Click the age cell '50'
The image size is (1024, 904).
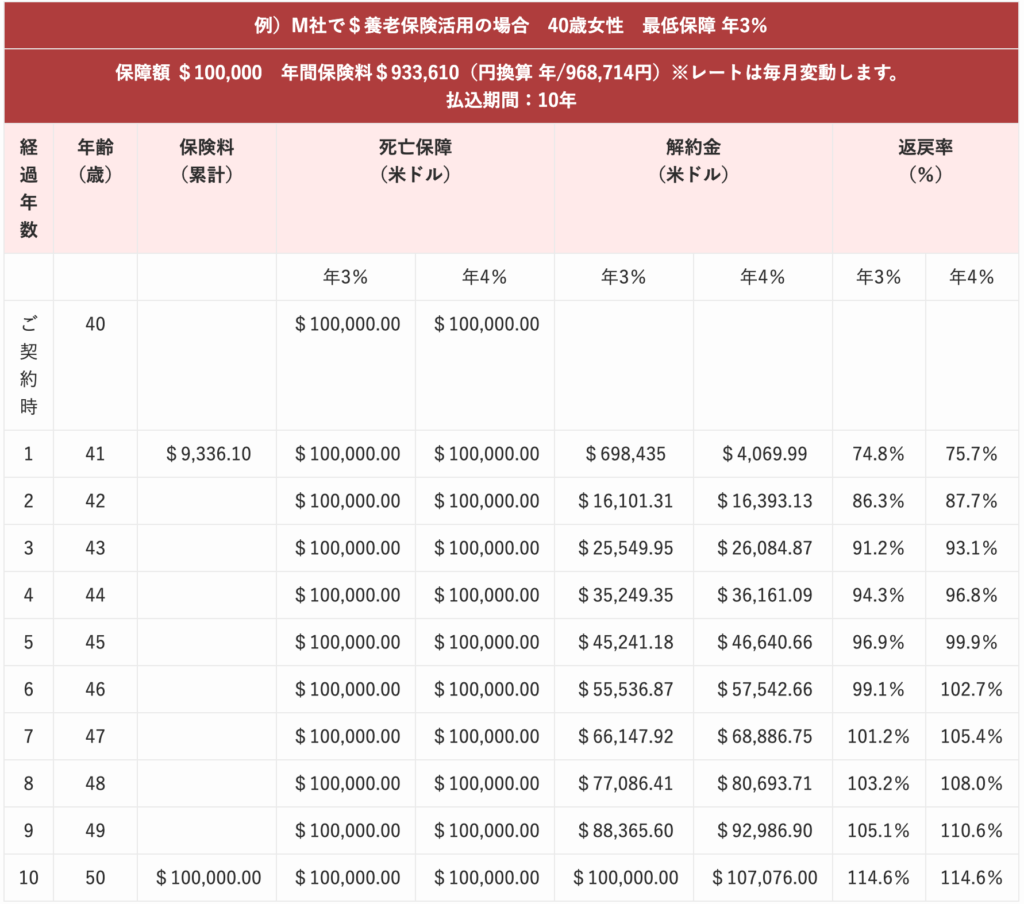point(95,877)
